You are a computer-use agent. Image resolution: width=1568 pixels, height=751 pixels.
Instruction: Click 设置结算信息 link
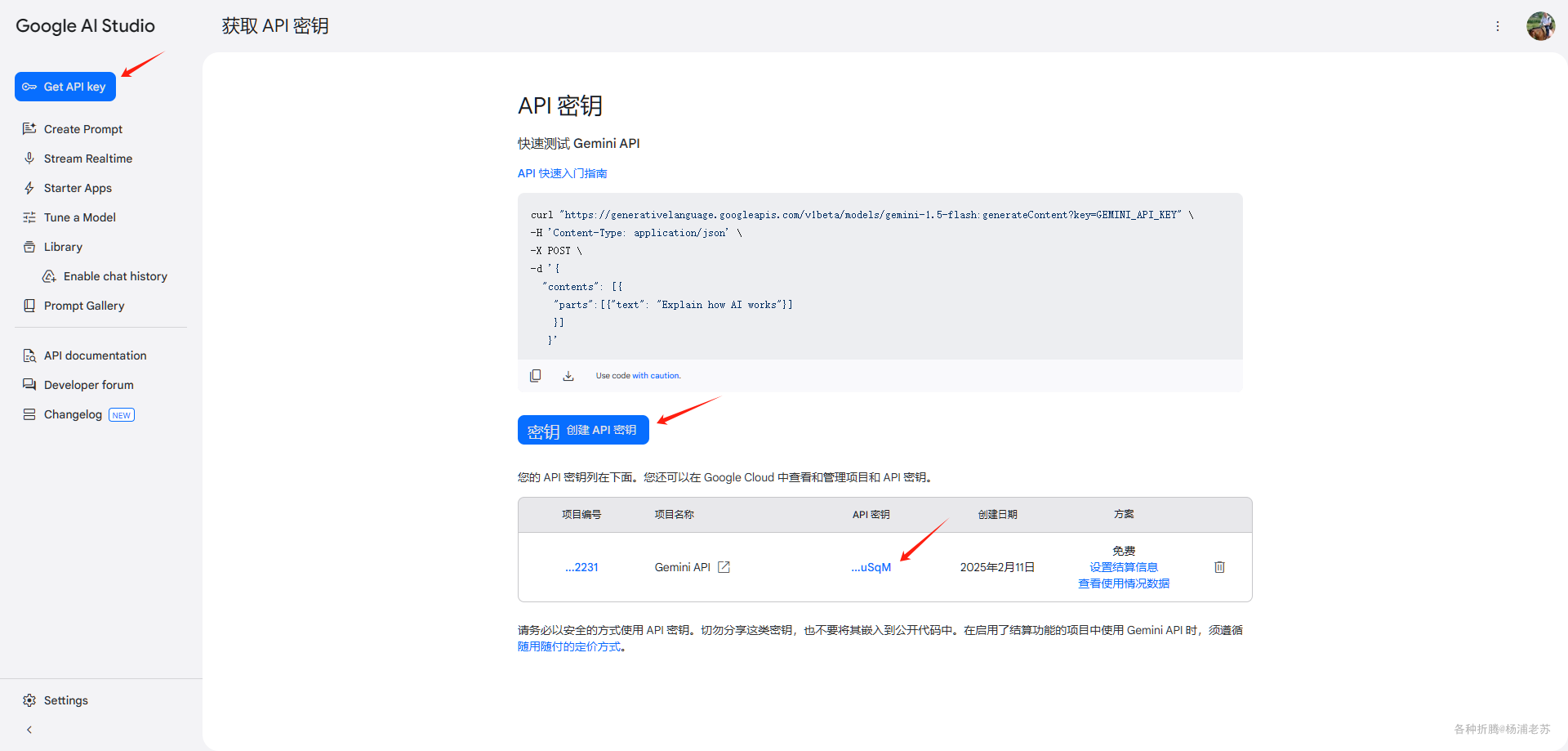pyautogui.click(x=1124, y=567)
